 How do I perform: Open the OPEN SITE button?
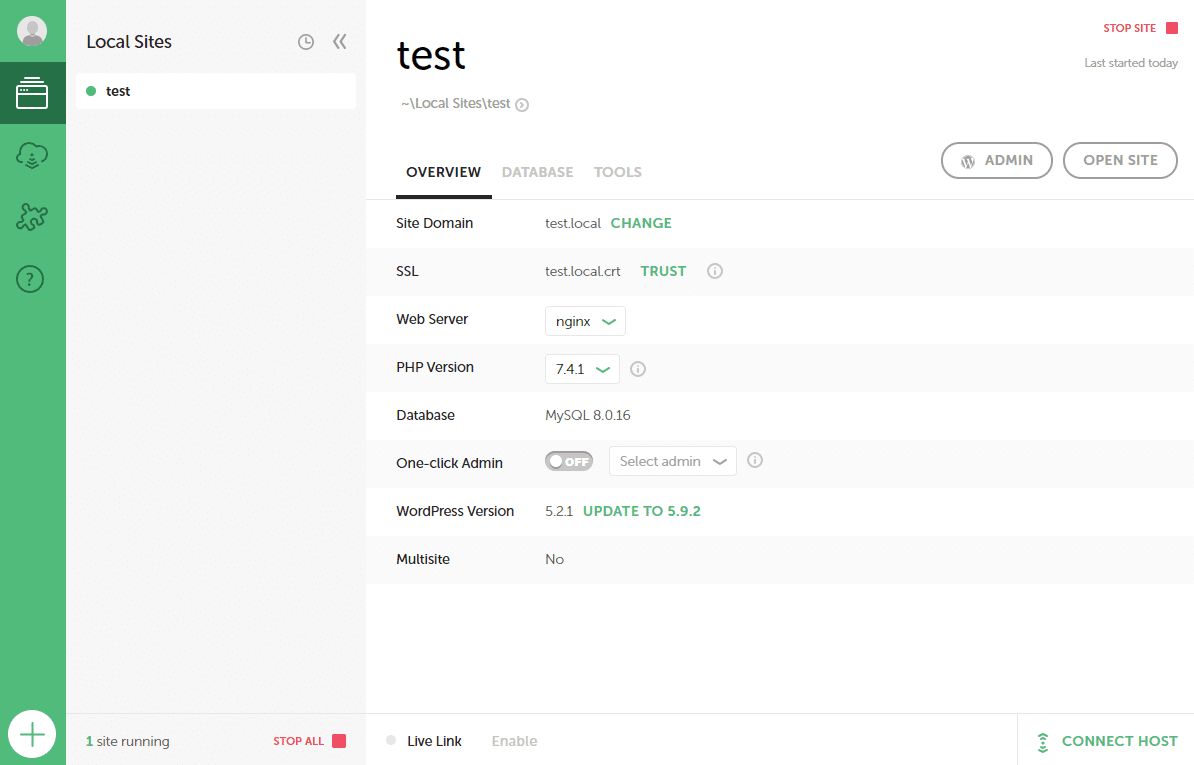coord(1120,161)
